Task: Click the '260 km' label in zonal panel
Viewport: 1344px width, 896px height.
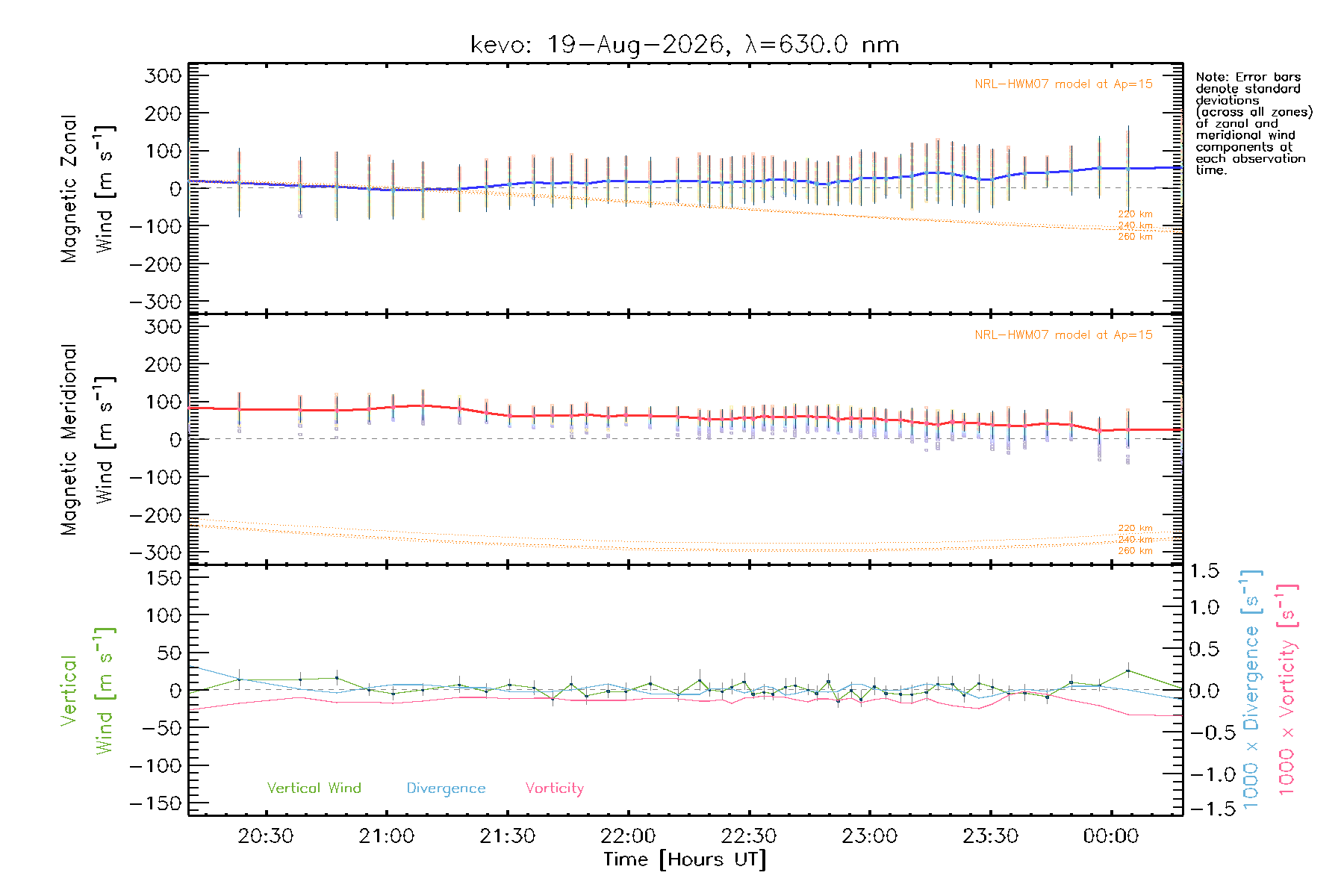Action: [1135, 237]
